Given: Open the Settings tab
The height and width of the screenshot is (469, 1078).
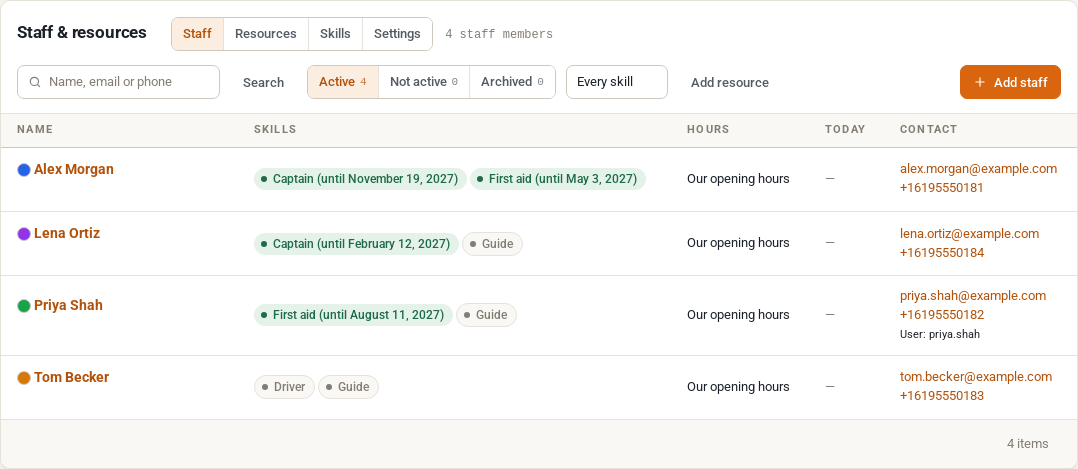Looking at the screenshot, I should click(x=397, y=34).
